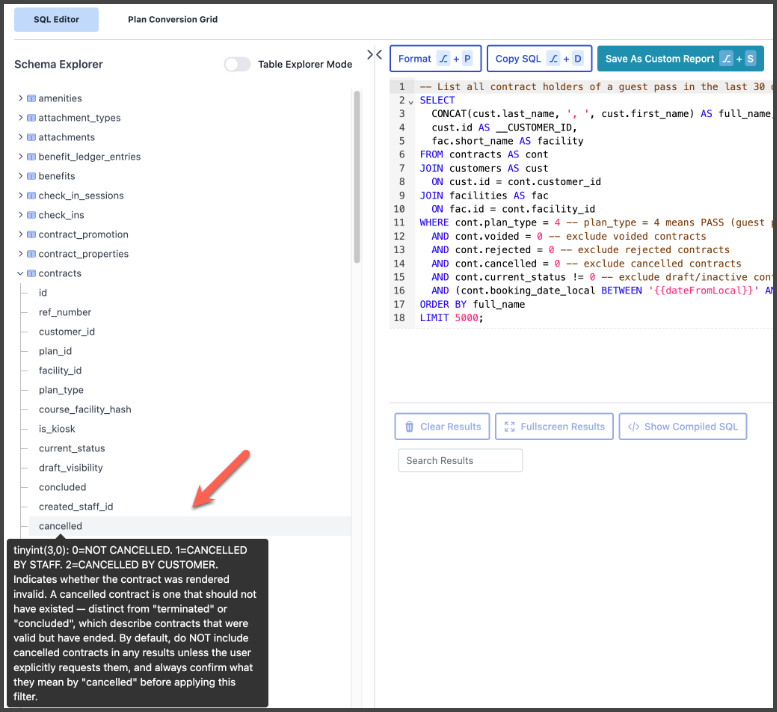The image size is (777, 712).
Task: Click the schema explorer vertical scrollbar
Action: 357,180
